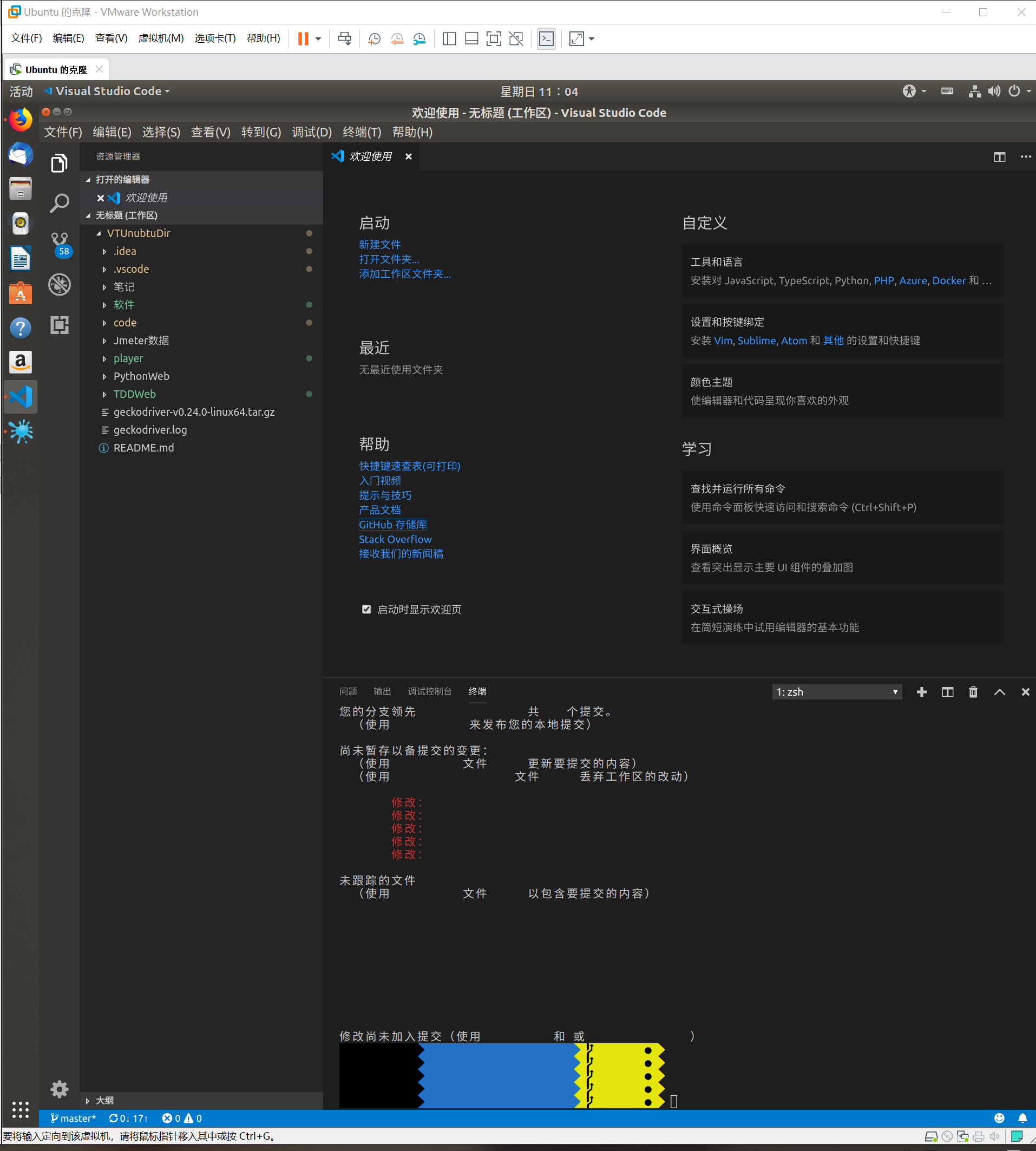Open notifications bell in status bar
Screen dimensions: 1036x1151
click(x=1022, y=1118)
